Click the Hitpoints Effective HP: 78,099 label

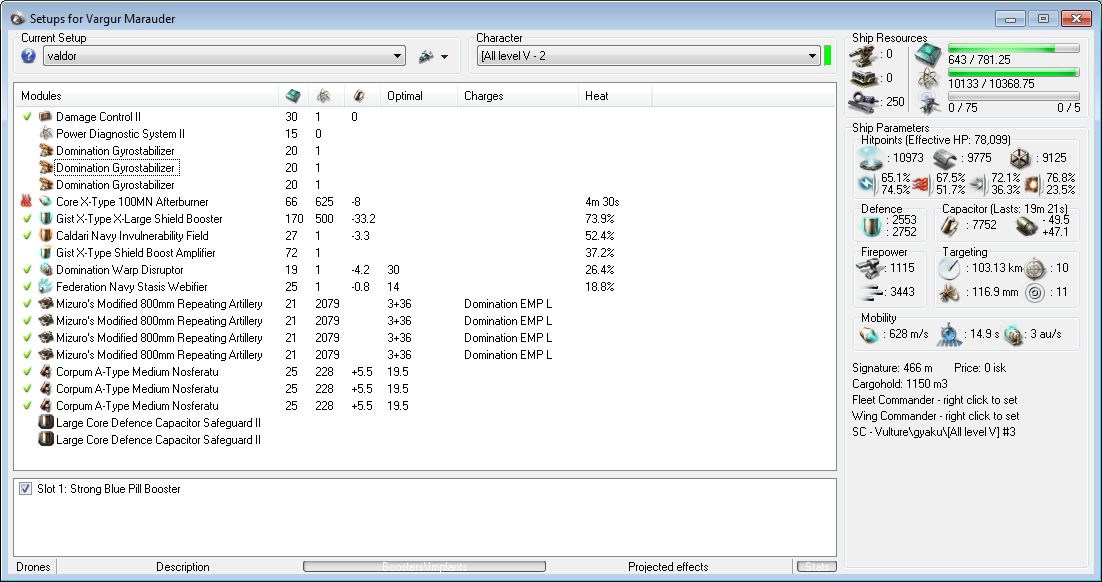coord(935,140)
